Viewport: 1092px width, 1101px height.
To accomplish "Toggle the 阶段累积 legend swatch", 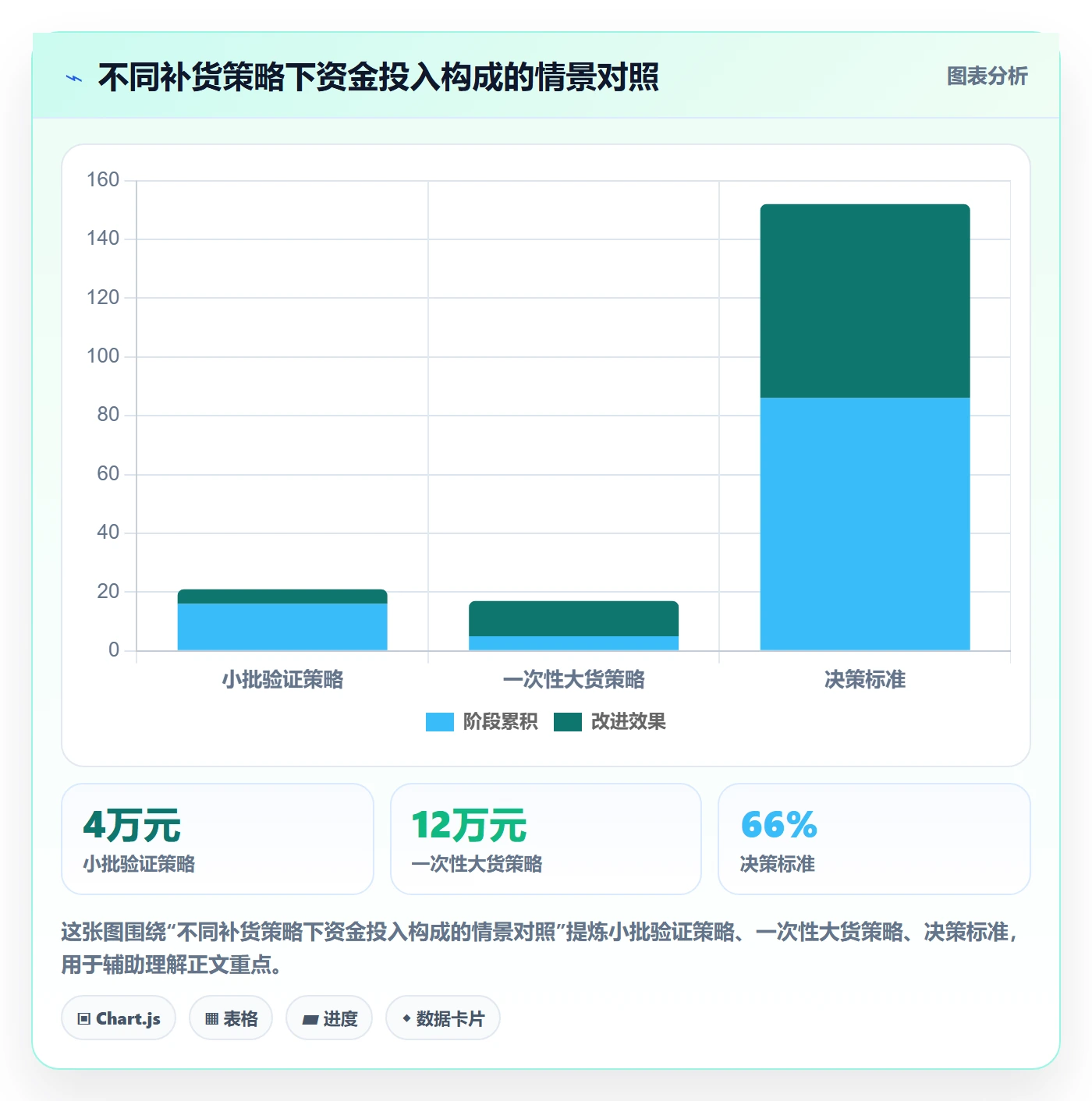I will point(439,722).
